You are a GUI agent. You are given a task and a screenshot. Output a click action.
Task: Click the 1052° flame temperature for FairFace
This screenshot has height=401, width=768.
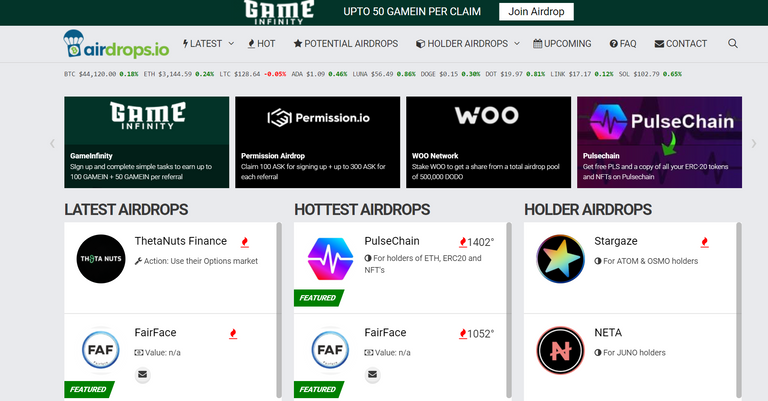point(477,333)
